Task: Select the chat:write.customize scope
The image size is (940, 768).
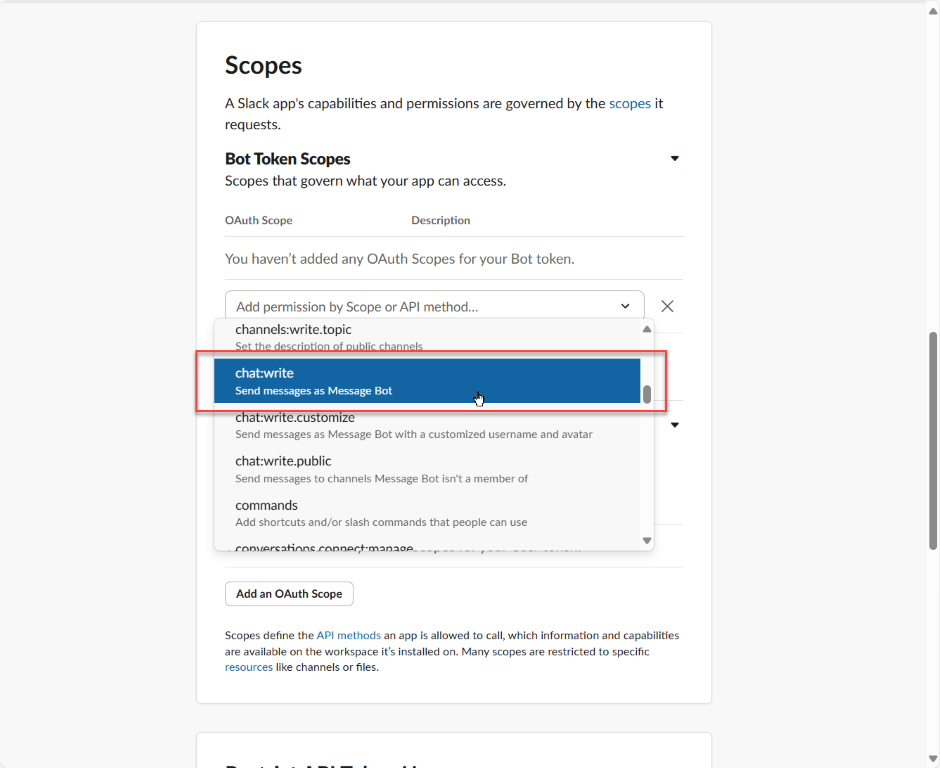Action: [x=427, y=425]
